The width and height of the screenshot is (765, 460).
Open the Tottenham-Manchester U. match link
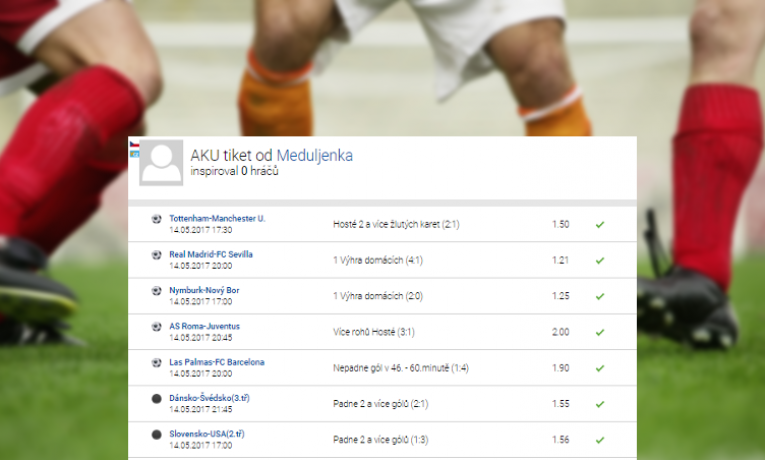[217, 219]
